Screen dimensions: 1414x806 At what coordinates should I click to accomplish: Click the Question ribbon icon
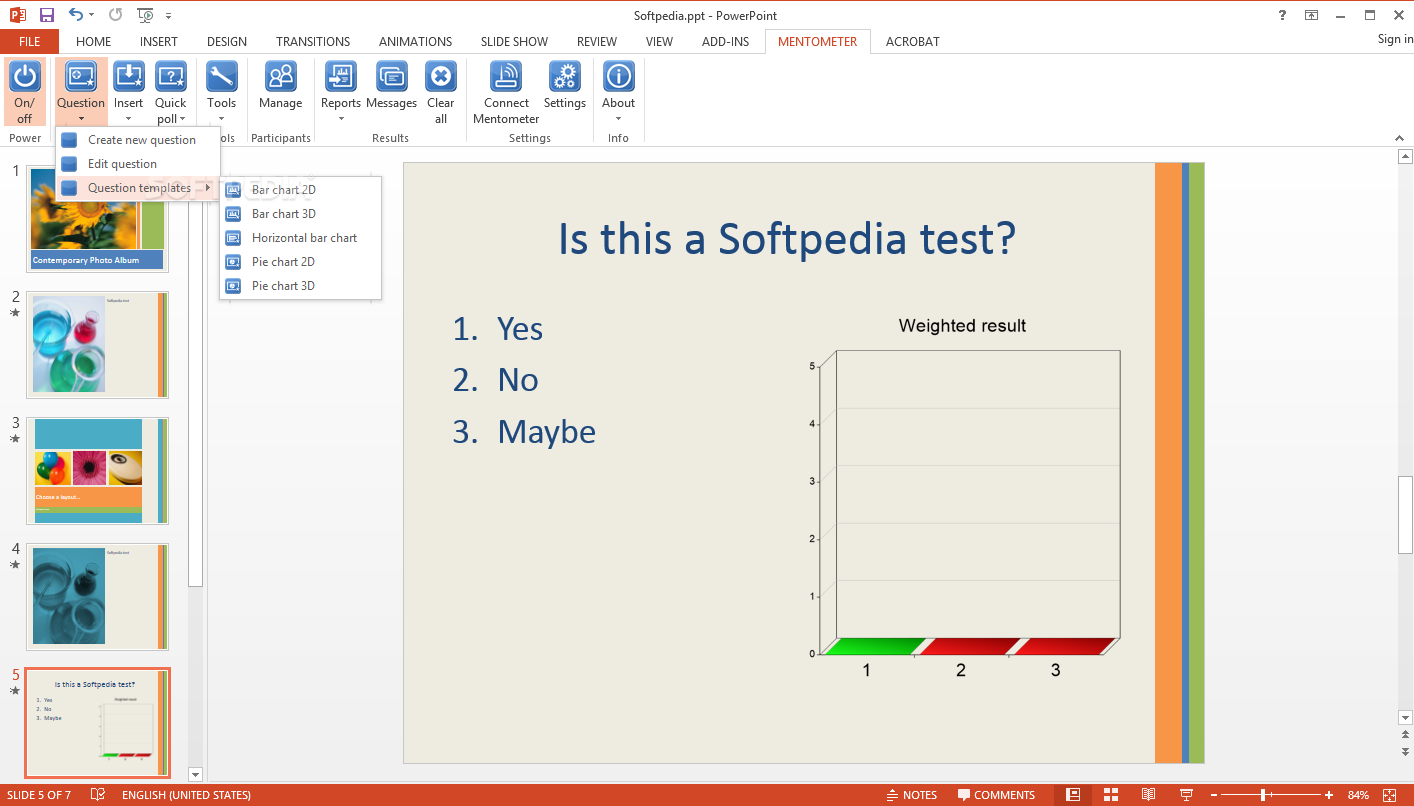[81, 77]
